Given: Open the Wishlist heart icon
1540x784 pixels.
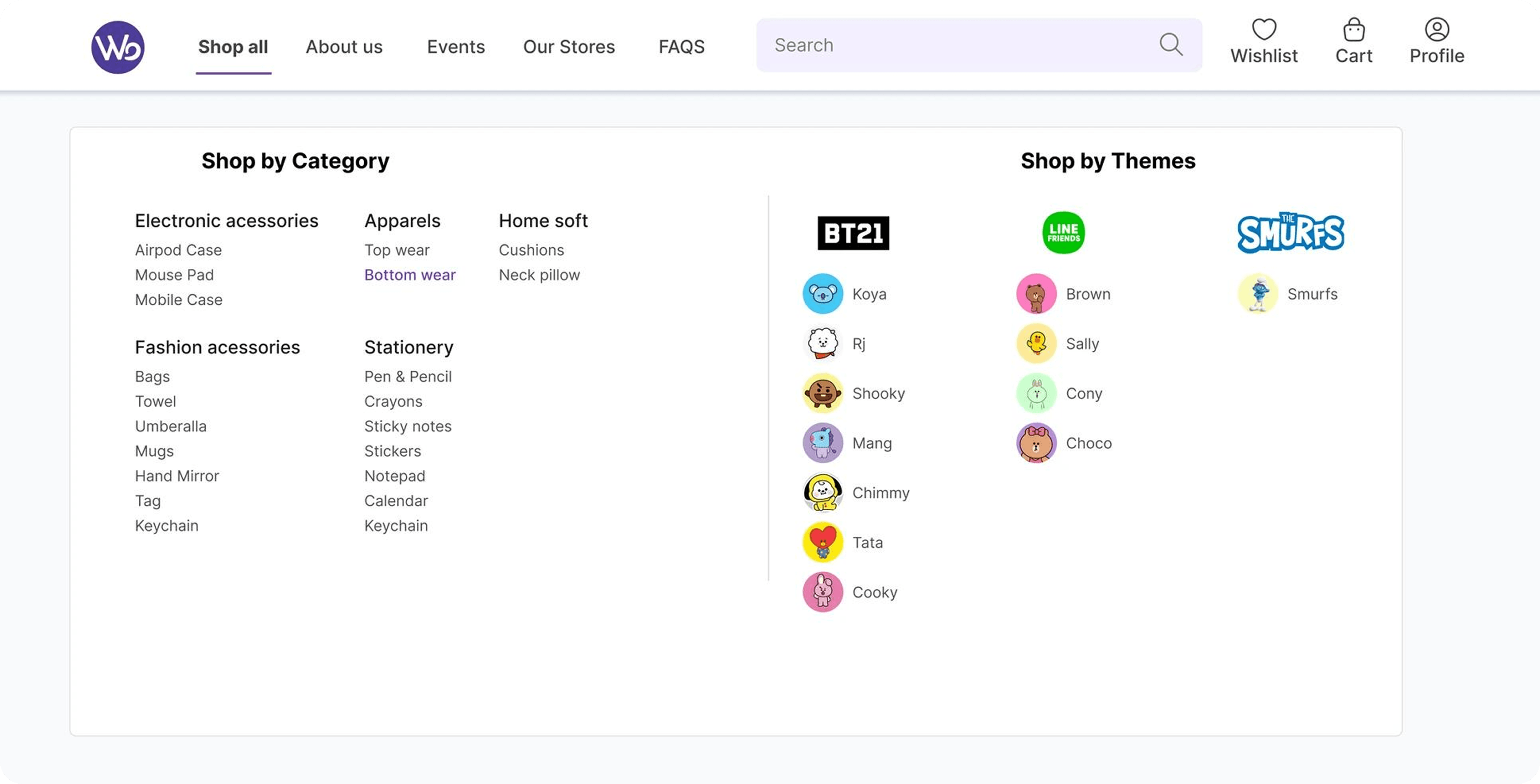Looking at the screenshot, I should click(x=1264, y=29).
